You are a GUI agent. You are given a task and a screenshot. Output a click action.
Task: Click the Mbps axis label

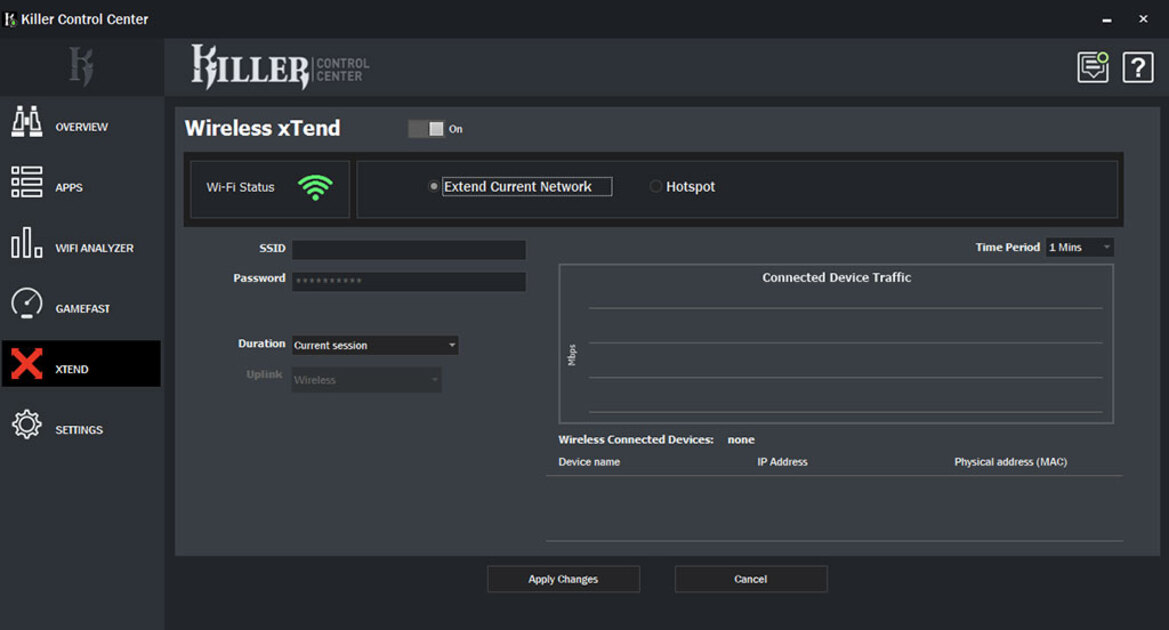[x=572, y=355]
